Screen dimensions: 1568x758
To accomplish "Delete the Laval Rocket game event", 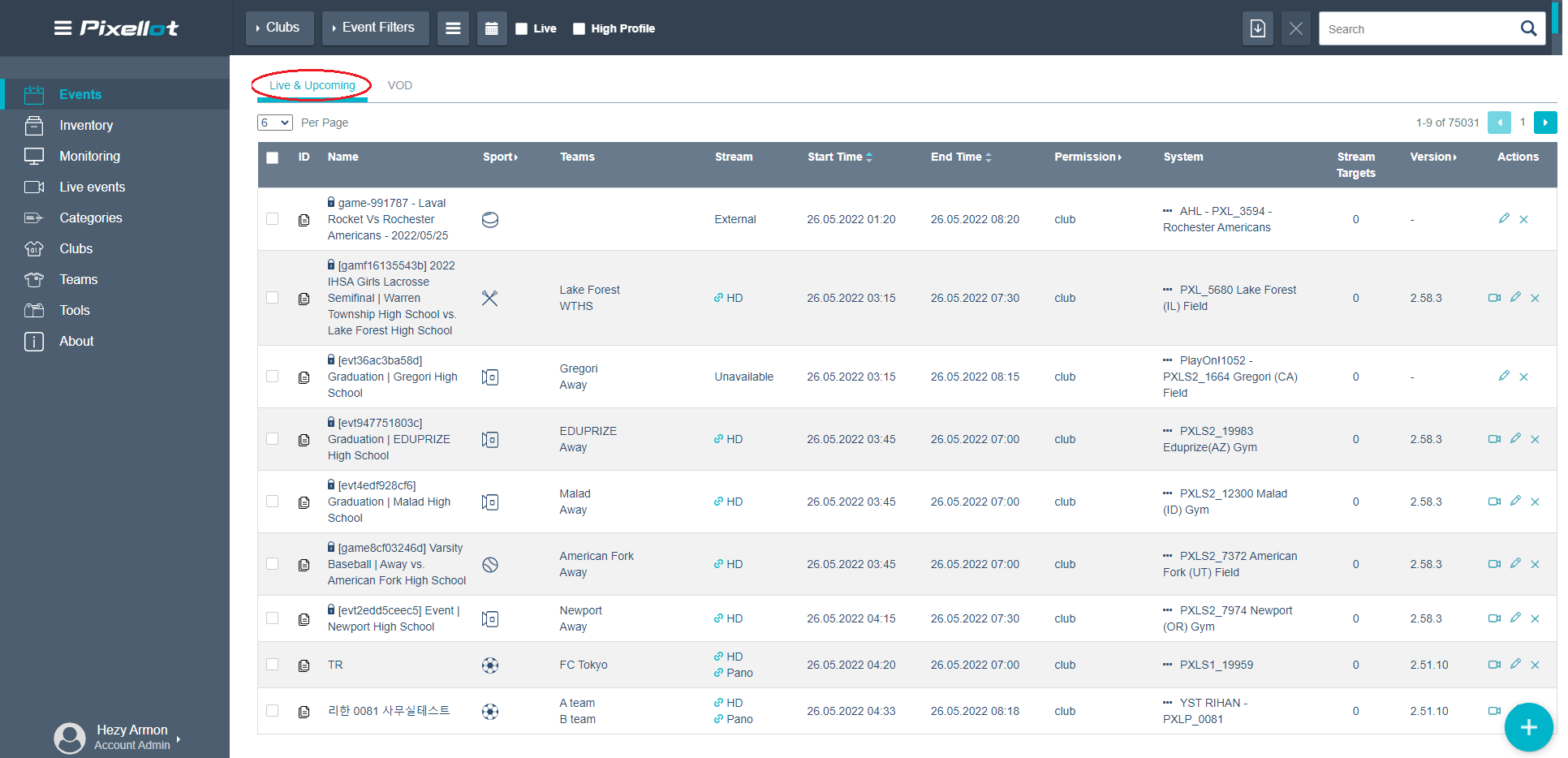I will click(x=1523, y=219).
